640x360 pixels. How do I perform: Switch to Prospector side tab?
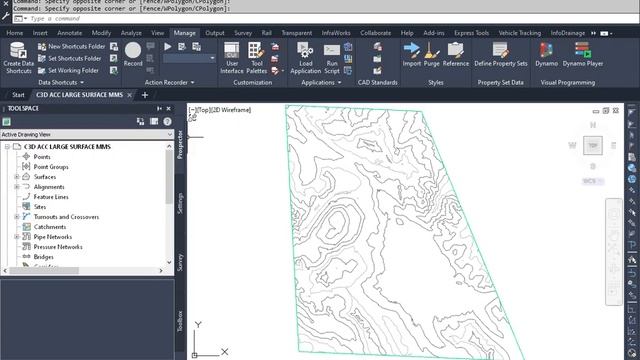180,144
